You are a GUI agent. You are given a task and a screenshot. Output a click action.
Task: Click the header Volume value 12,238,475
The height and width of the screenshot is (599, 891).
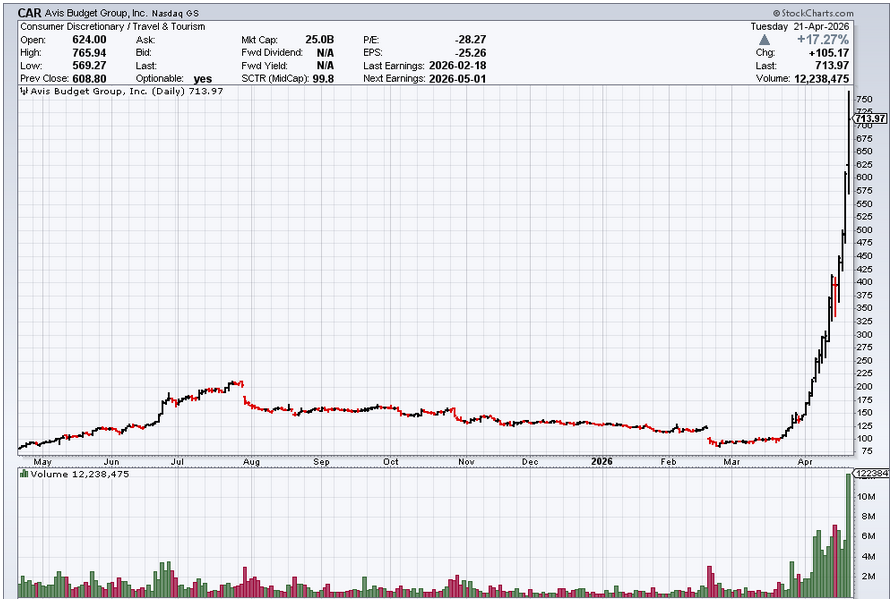[822, 79]
